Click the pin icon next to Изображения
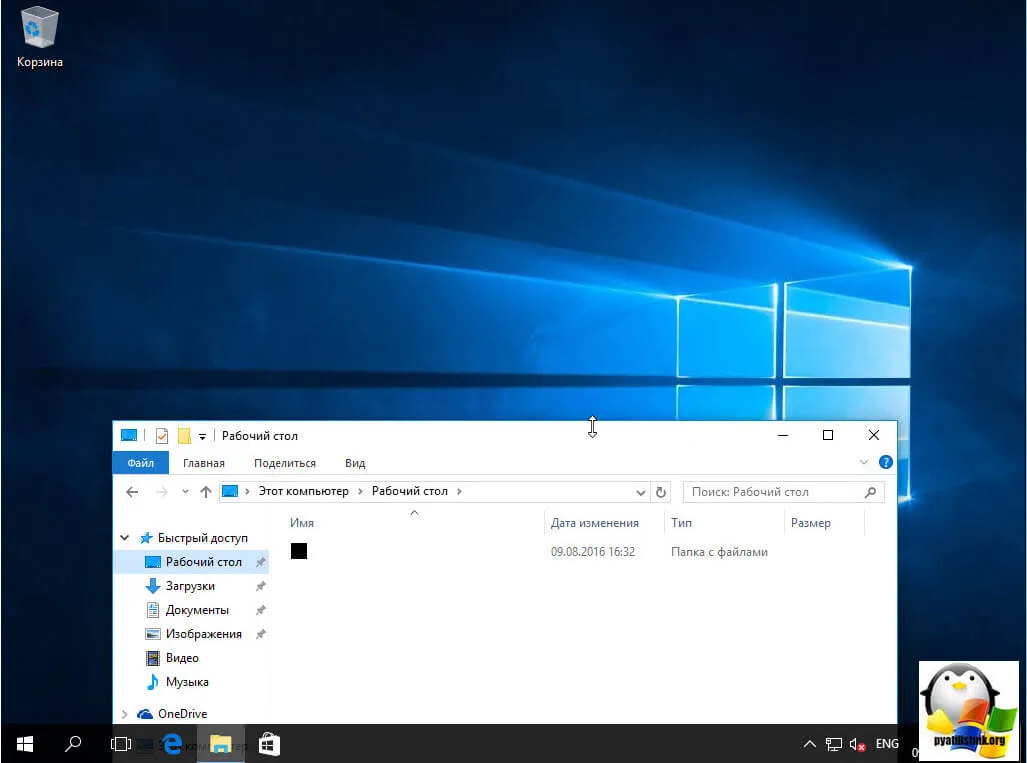 [261, 634]
